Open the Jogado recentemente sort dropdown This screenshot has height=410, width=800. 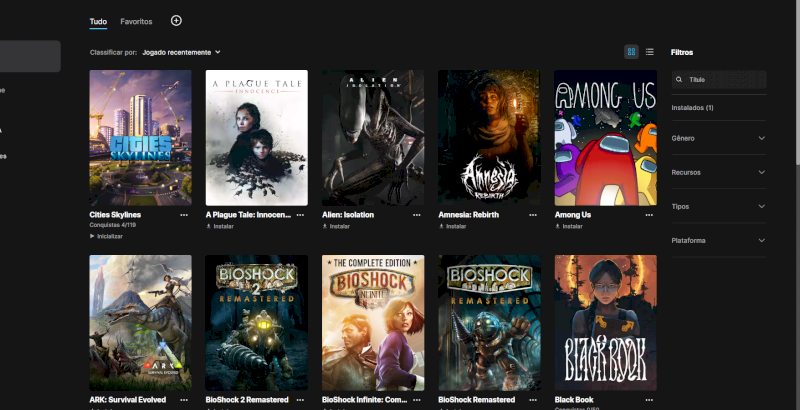pyautogui.click(x=181, y=52)
